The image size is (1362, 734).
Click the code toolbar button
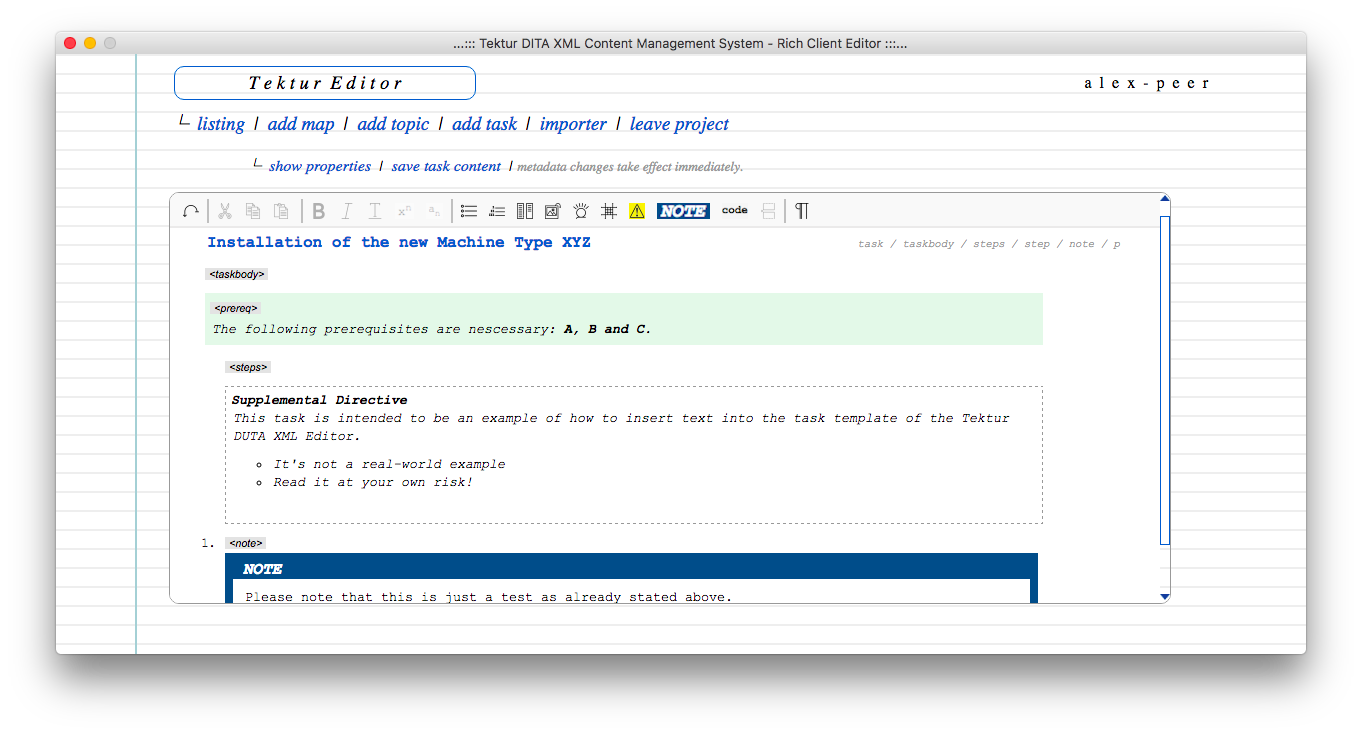[x=735, y=210]
